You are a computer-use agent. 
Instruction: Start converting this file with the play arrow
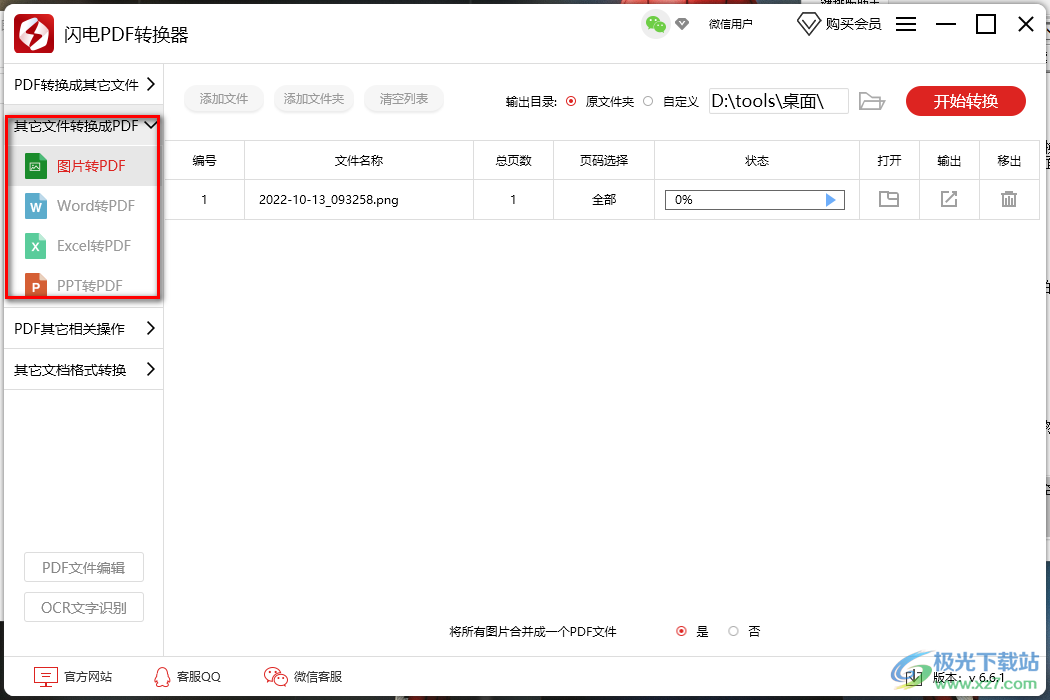pyautogui.click(x=830, y=200)
